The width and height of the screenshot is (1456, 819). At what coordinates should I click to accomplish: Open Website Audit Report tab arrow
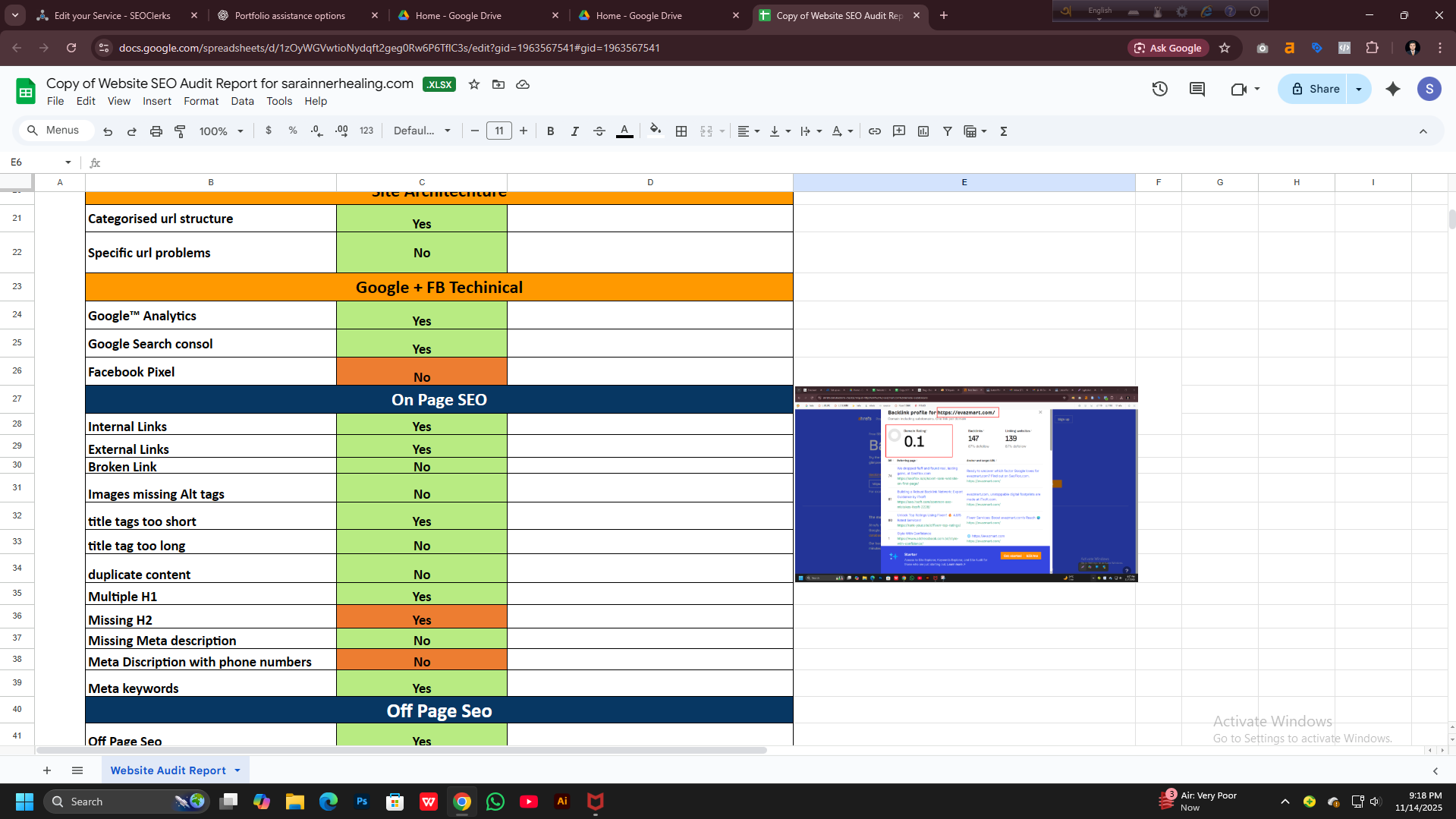(x=237, y=770)
